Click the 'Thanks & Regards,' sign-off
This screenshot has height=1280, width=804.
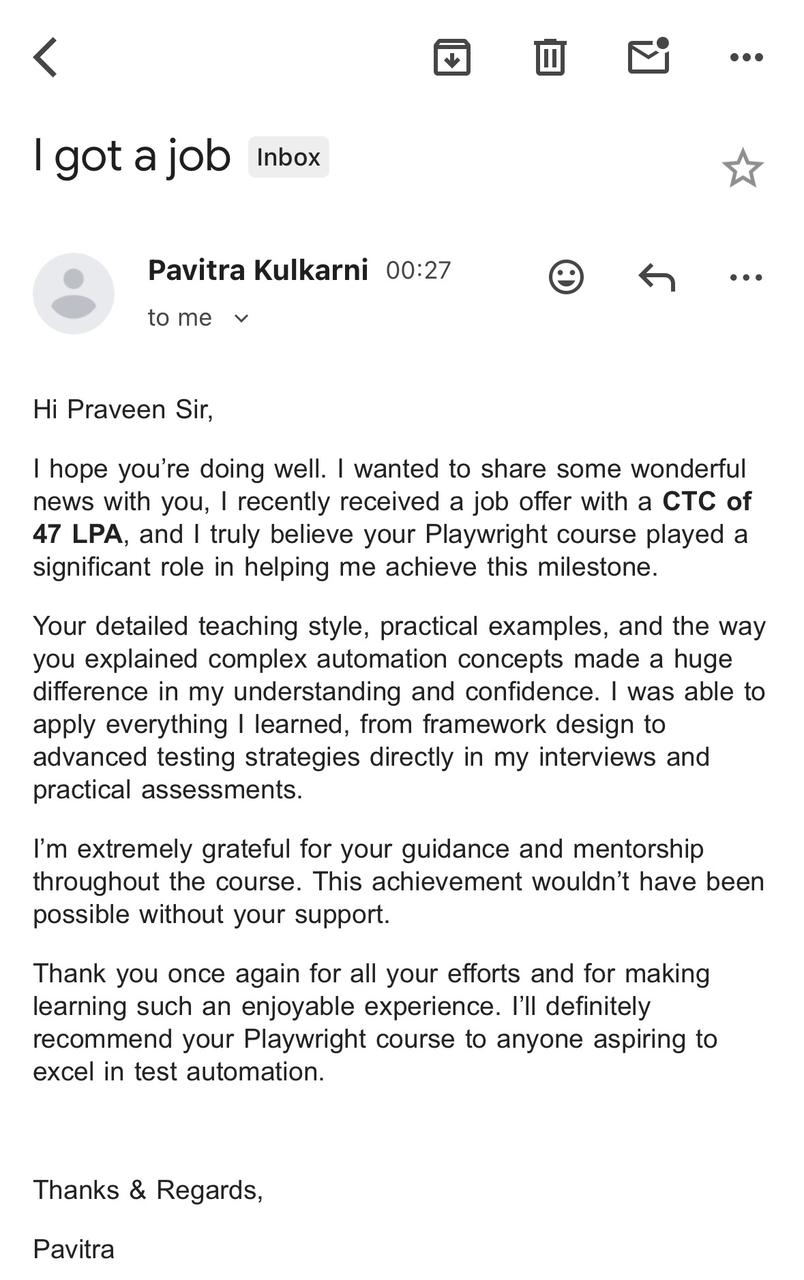[148, 1190]
